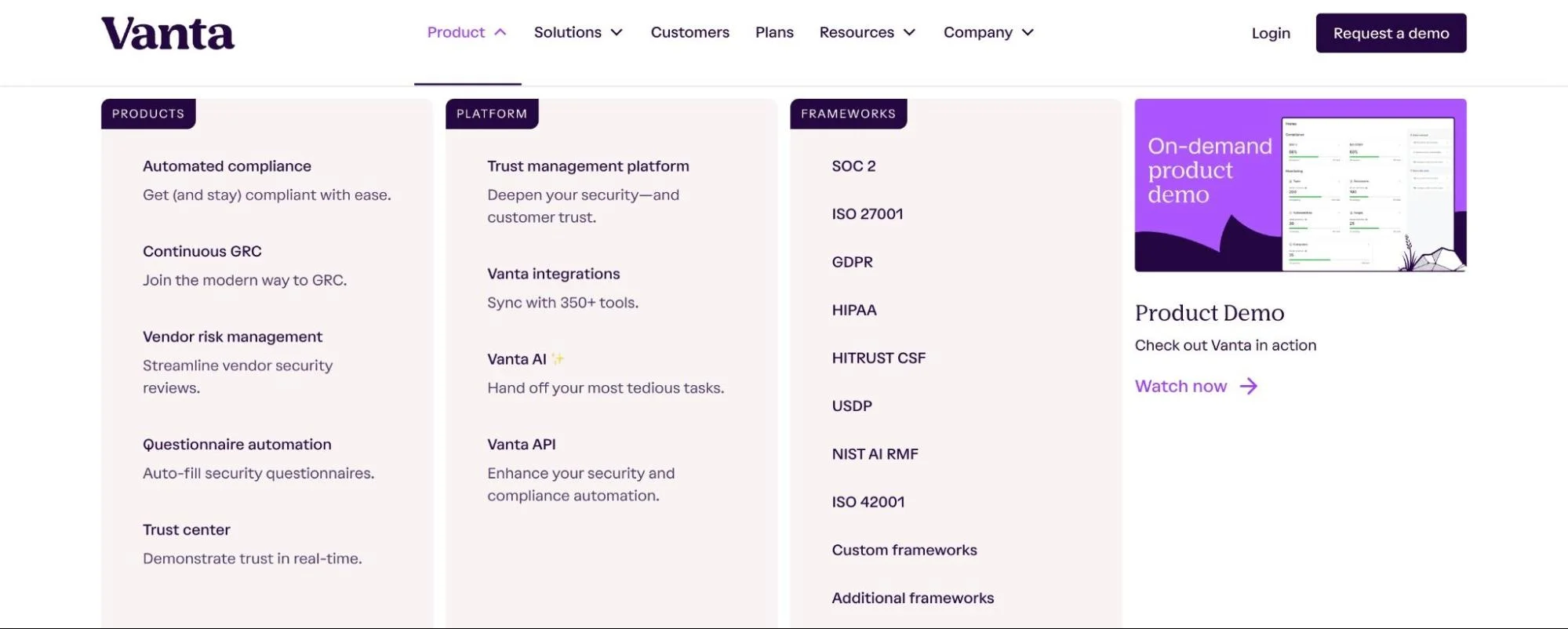Click the FRAMEWORKS section label
This screenshot has height=629, width=1568.
pyautogui.click(x=848, y=114)
